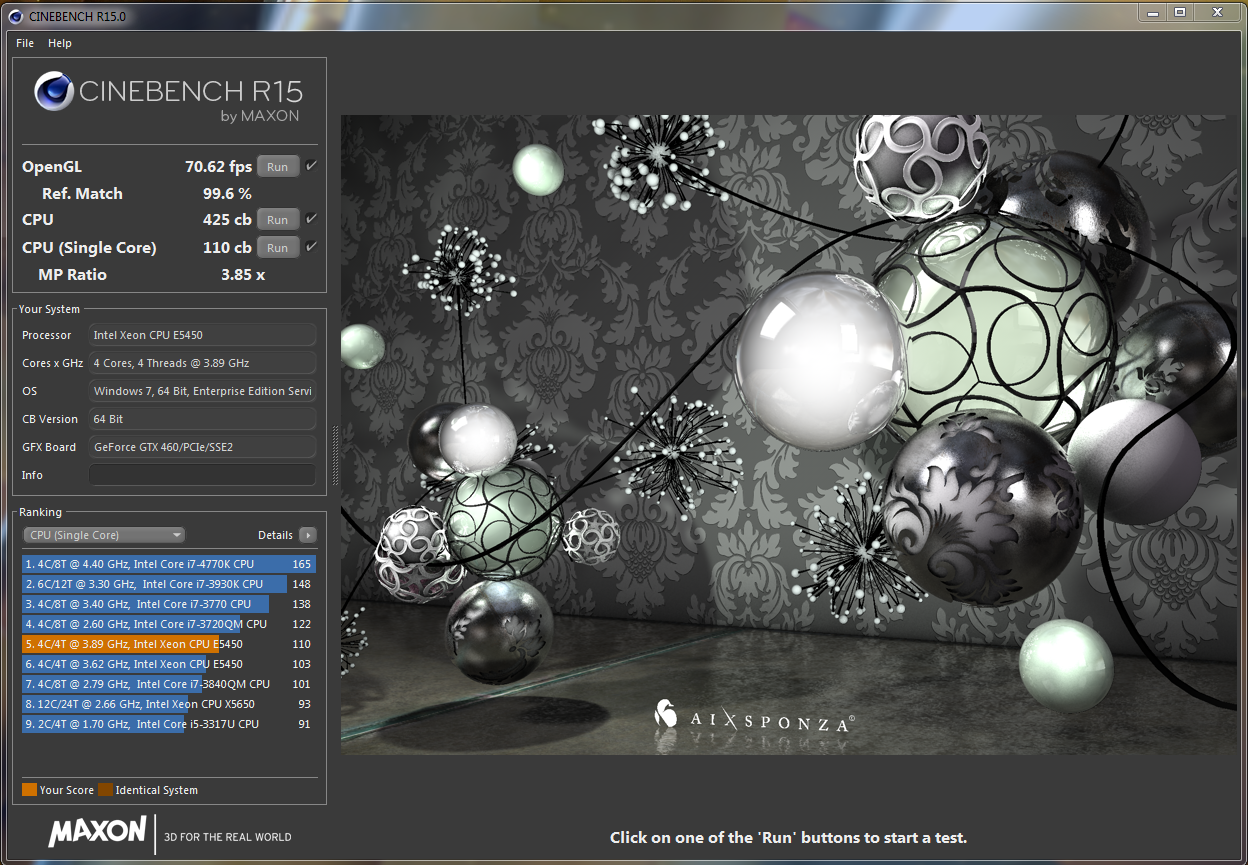Image resolution: width=1248 pixels, height=865 pixels.
Task: Open the CPU (Single Core) ranking dropdown
Action: pyautogui.click(x=104, y=535)
